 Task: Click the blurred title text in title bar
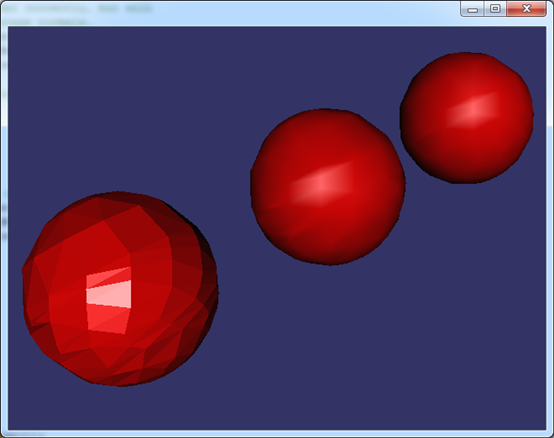(79, 9)
